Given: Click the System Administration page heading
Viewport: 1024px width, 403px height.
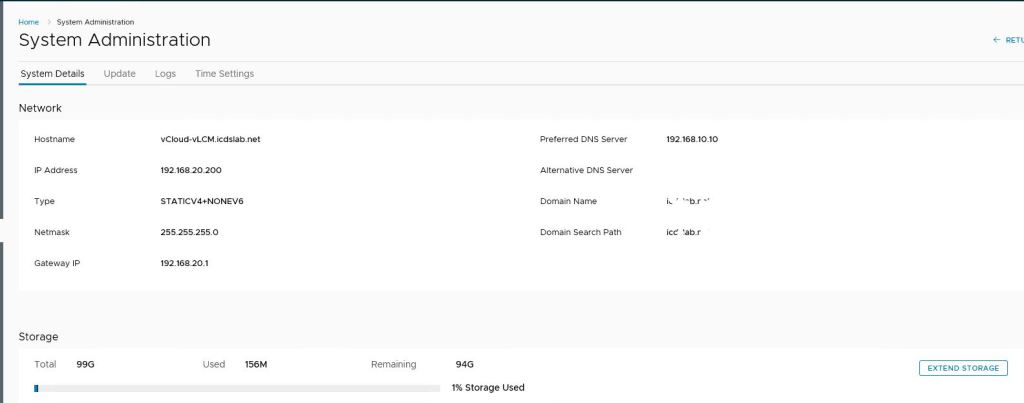Looking at the screenshot, I should tap(114, 40).
